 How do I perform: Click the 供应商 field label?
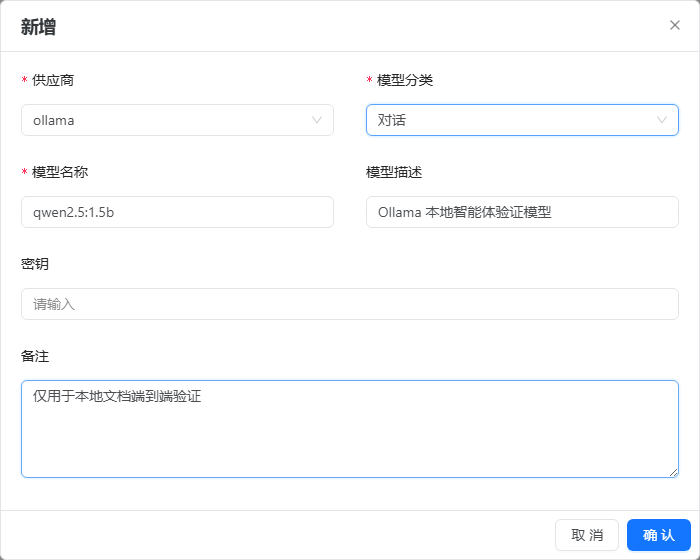pos(53,80)
